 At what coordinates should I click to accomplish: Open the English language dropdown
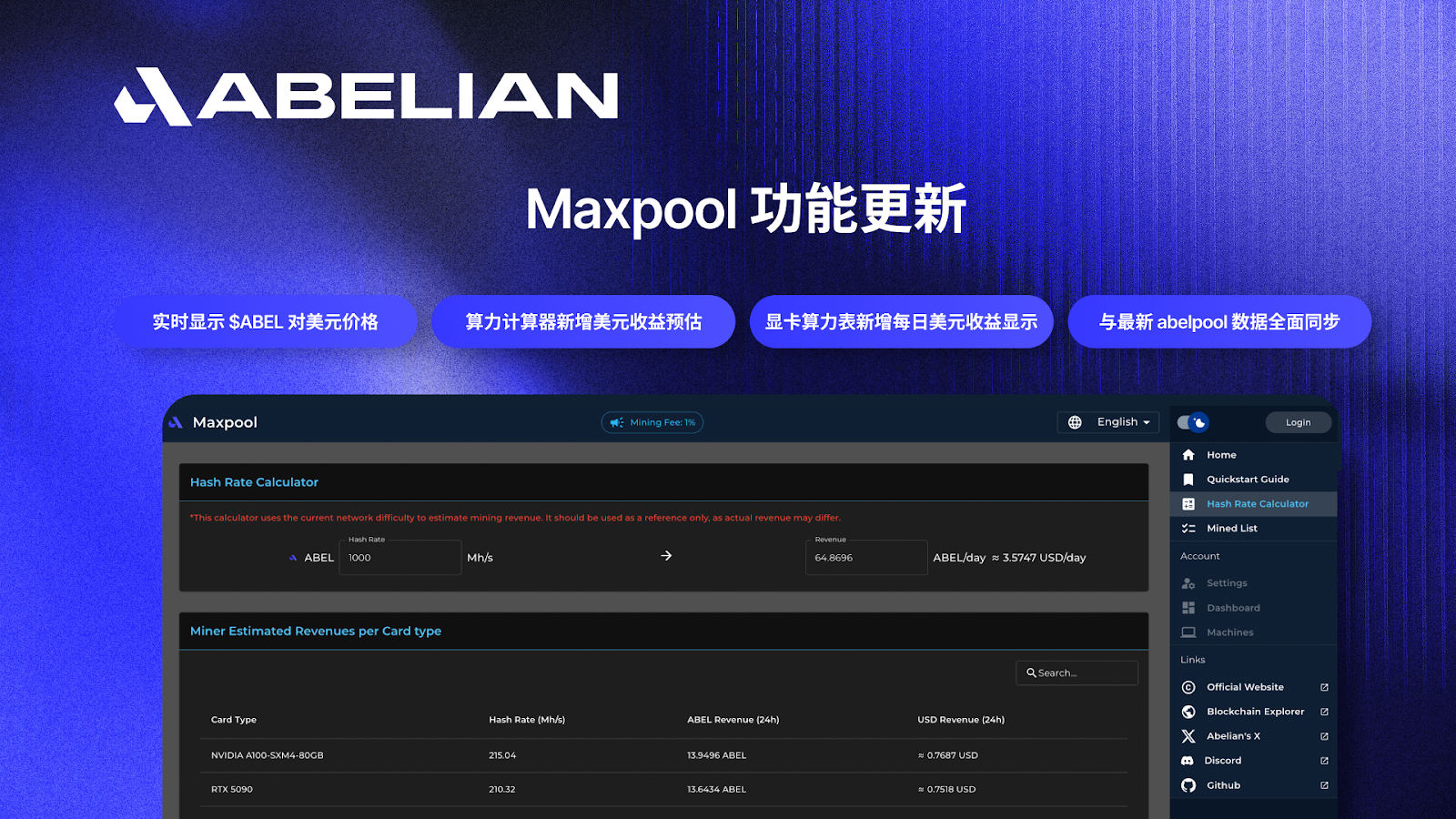[x=1123, y=422]
